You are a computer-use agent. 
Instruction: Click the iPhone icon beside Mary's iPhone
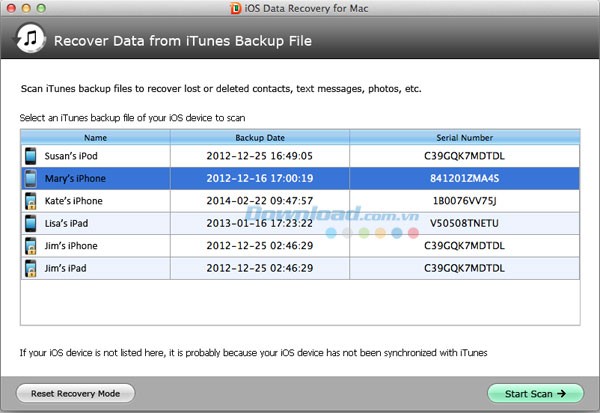coord(30,179)
